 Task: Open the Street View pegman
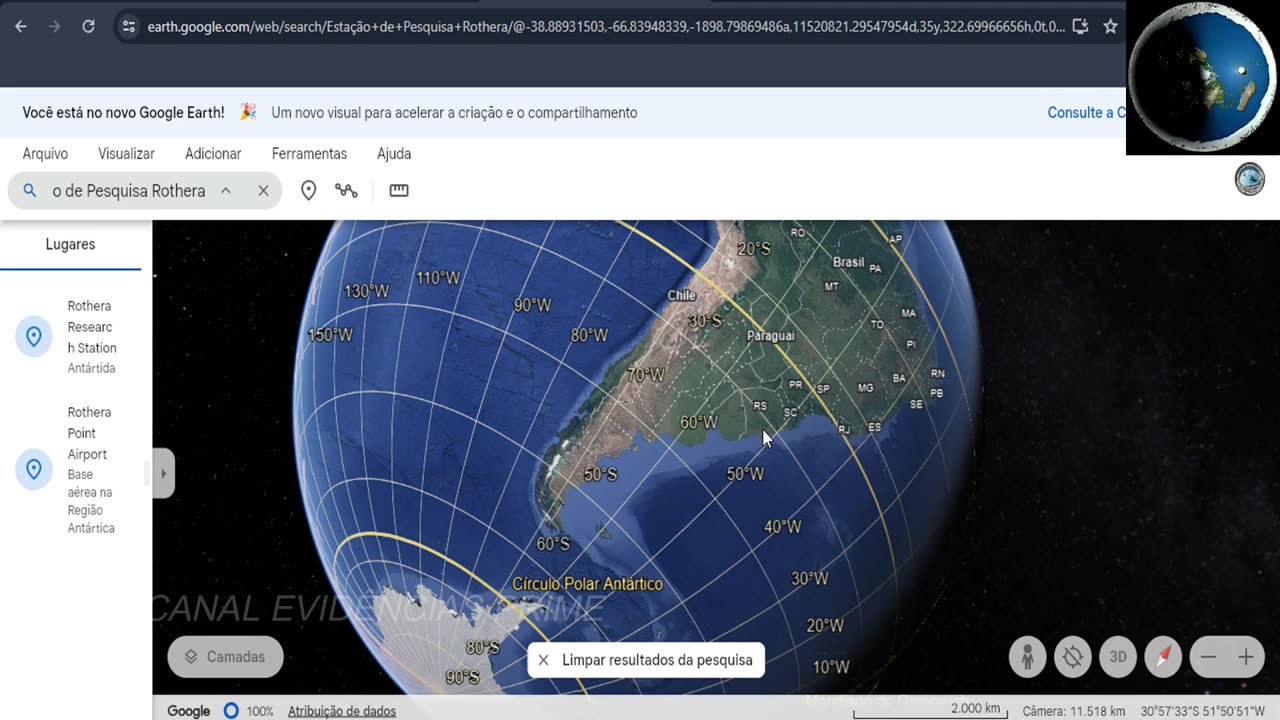click(1027, 657)
